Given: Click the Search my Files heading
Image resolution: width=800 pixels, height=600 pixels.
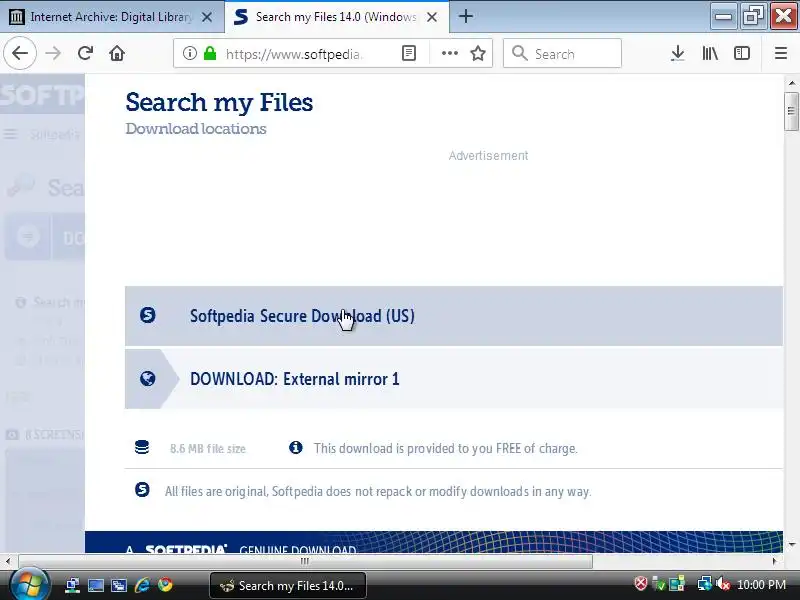Looking at the screenshot, I should click(x=219, y=102).
